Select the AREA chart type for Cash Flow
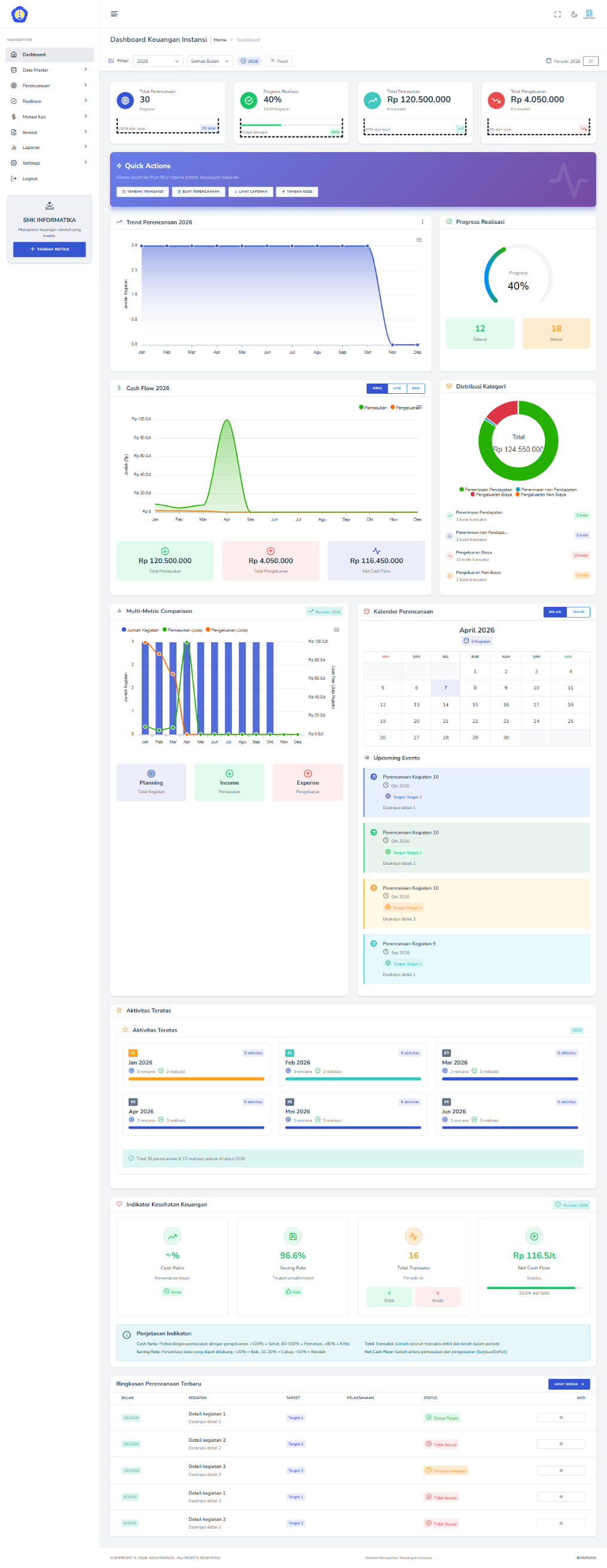This screenshot has height=1568, width=607. [x=377, y=388]
